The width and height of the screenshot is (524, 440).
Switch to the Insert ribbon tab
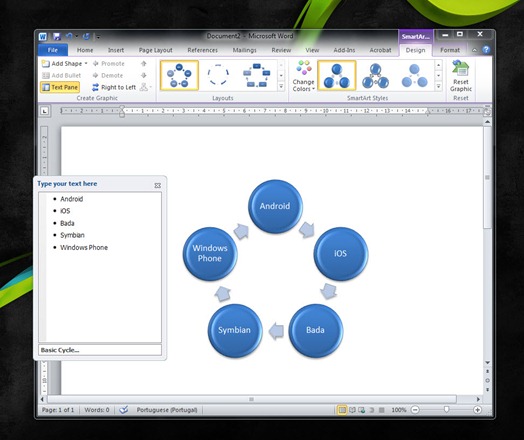(116, 50)
